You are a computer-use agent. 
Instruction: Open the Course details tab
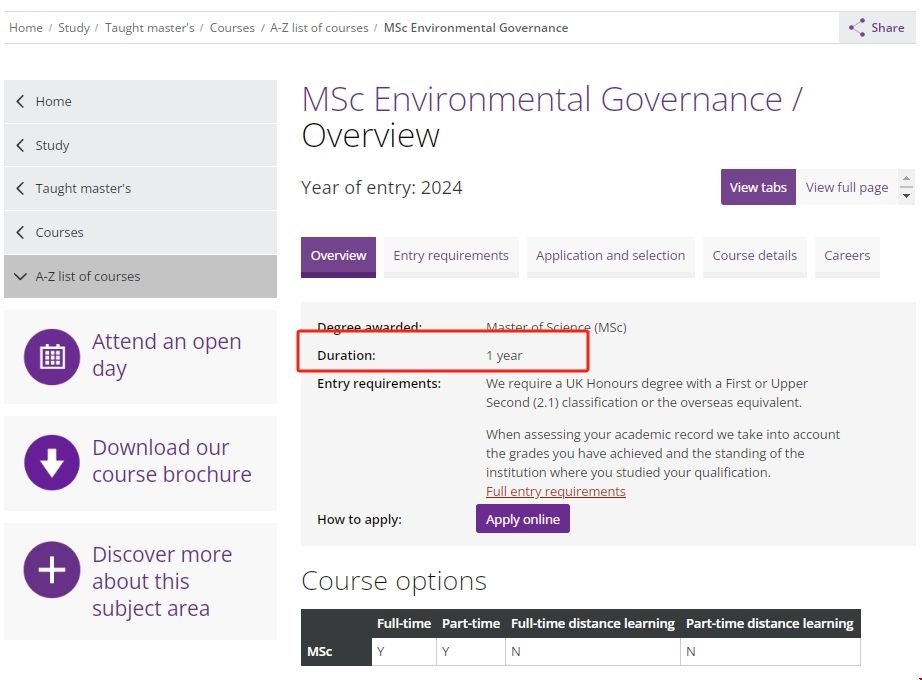pyautogui.click(x=754, y=256)
